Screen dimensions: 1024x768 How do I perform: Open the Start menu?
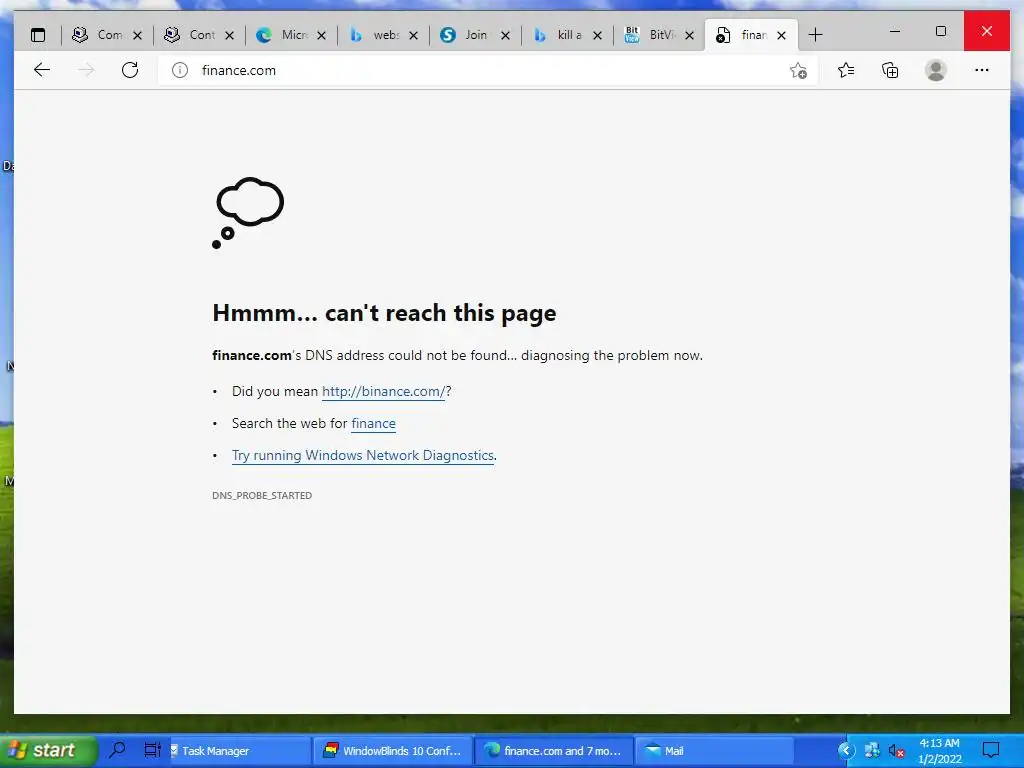point(48,750)
